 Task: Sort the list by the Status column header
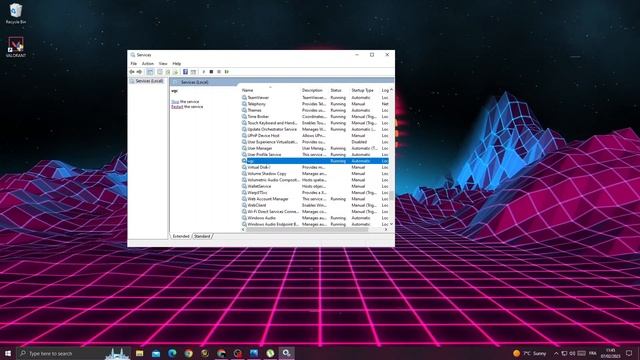[336, 90]
